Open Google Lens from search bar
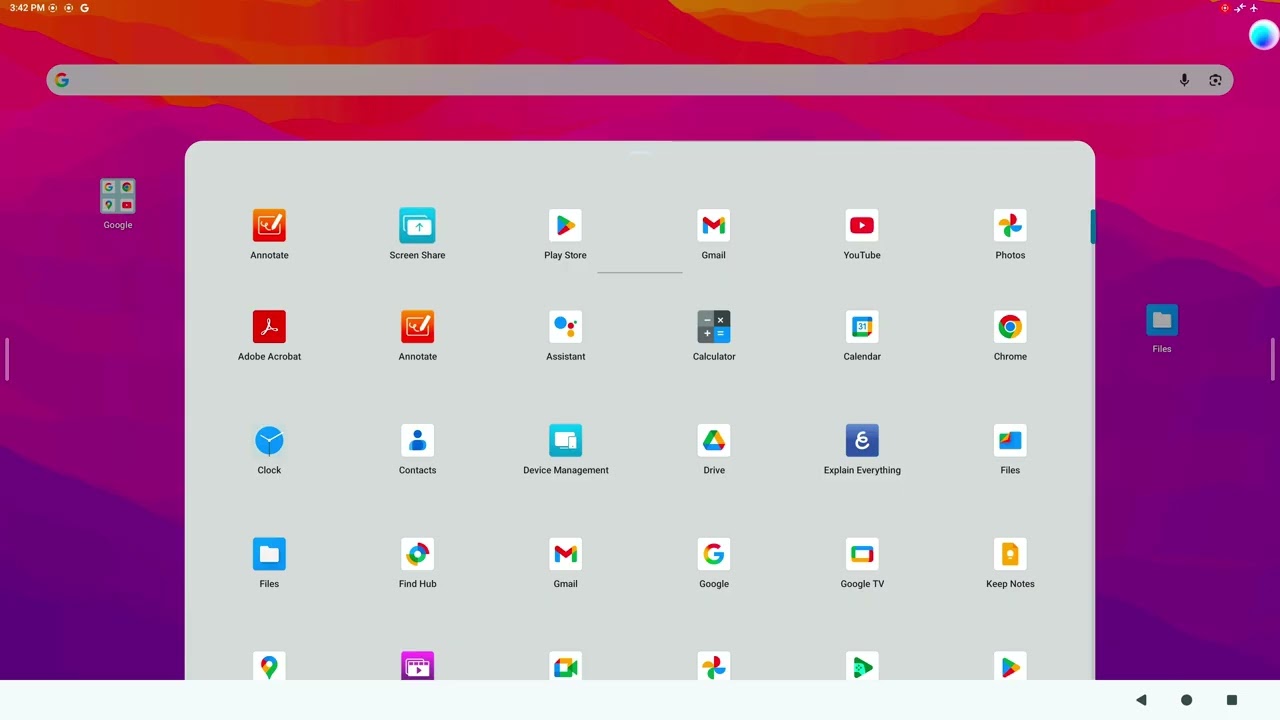1280x720 pixels. point(1215,80)
